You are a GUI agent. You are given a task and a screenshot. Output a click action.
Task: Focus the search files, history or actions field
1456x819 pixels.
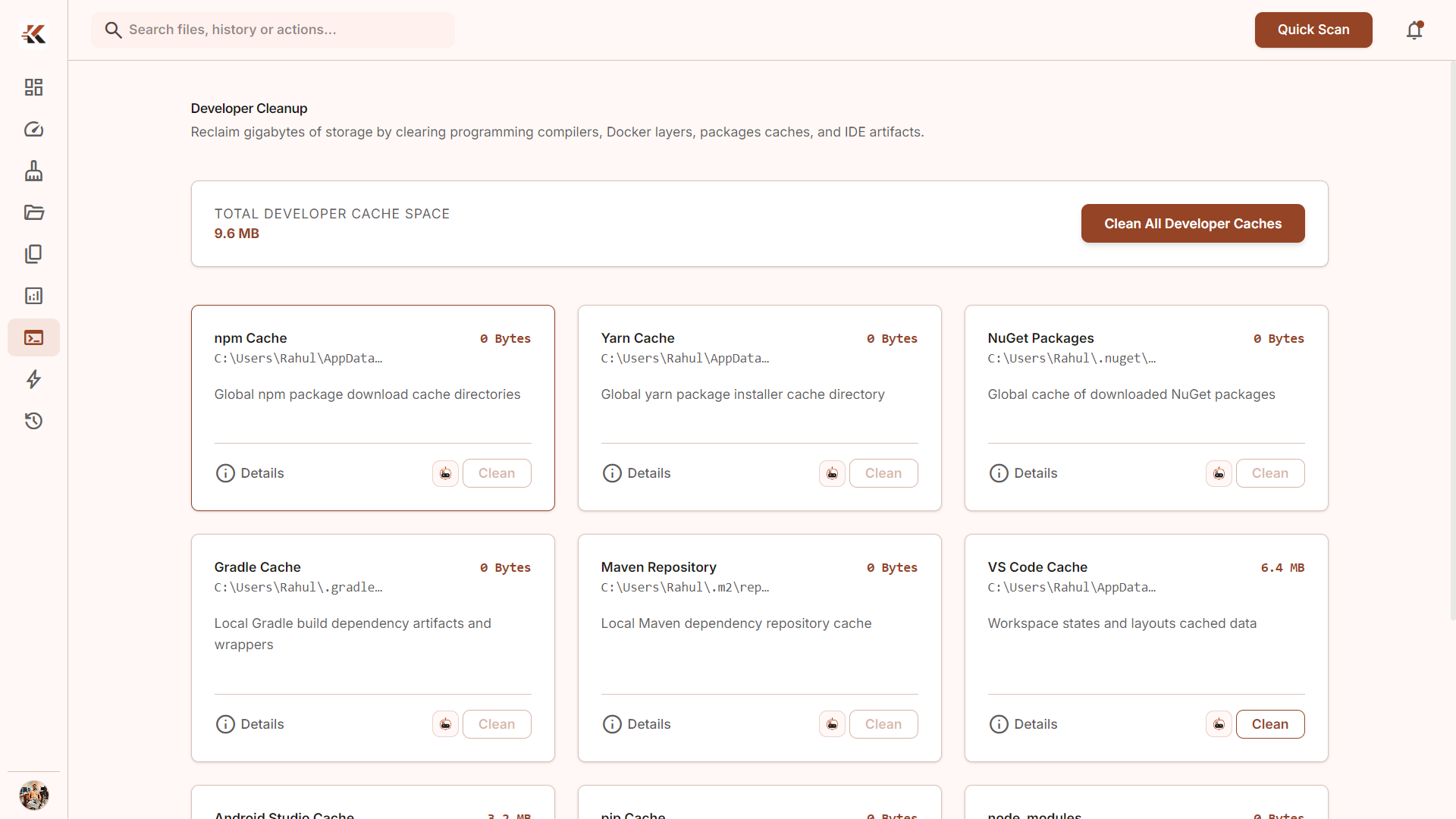click(273, 30)
